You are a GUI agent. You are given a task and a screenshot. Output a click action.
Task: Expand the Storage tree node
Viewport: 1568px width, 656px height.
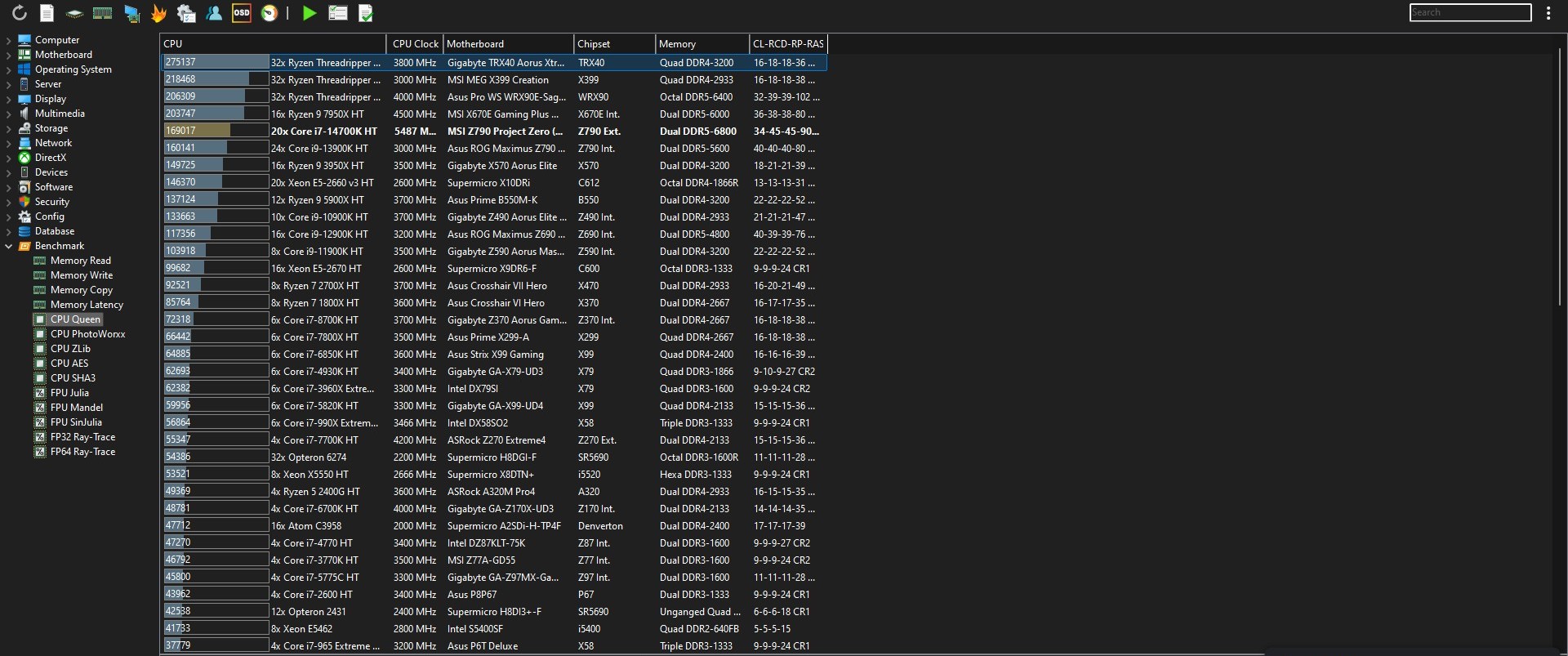coord(8,128)
